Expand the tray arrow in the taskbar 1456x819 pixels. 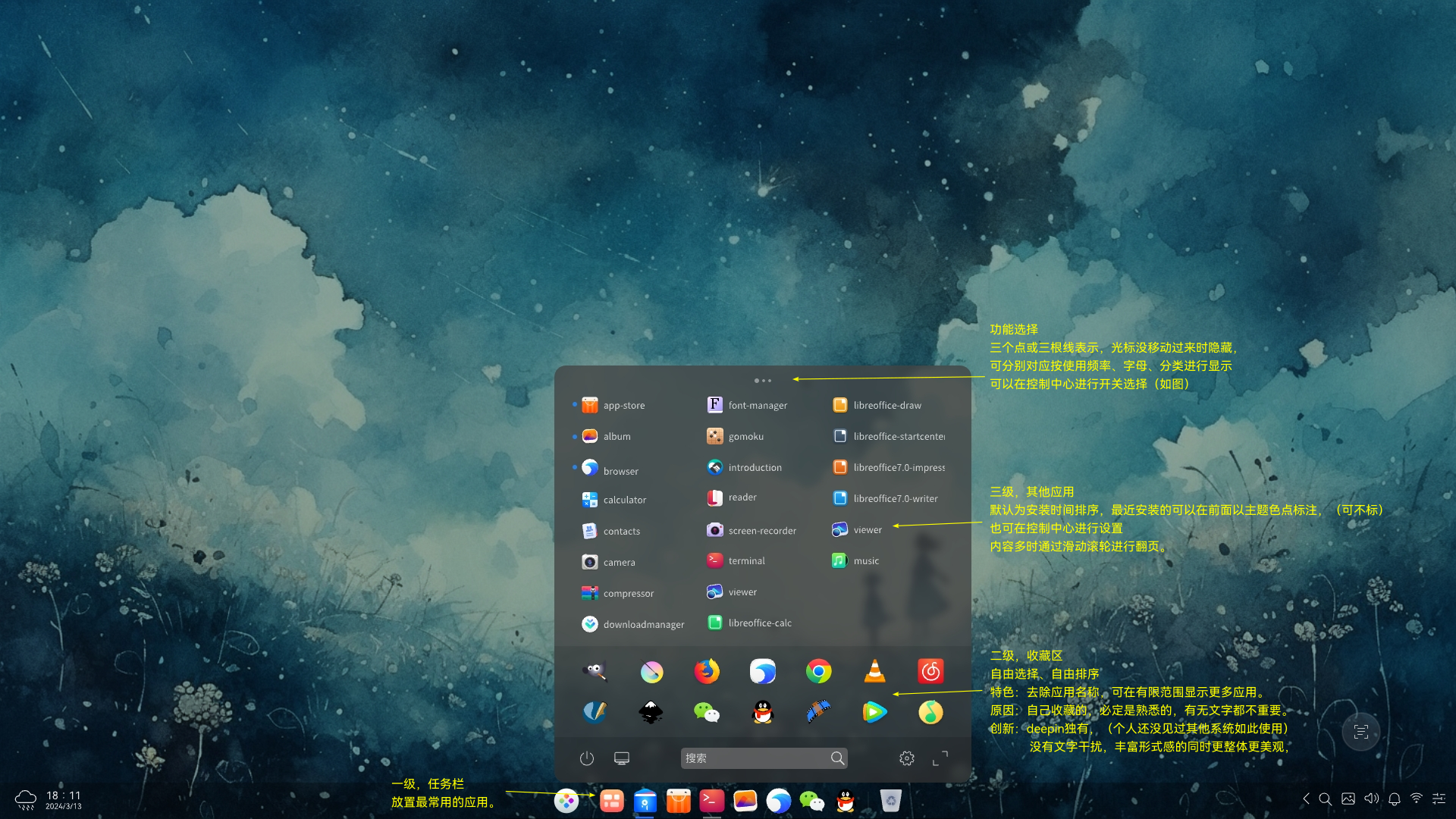click(1306, 799)
